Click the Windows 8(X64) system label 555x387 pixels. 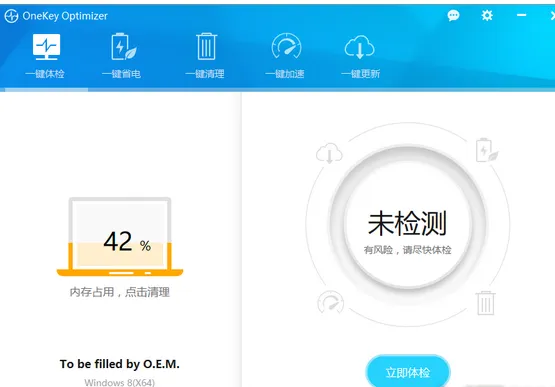coord(120,383)
